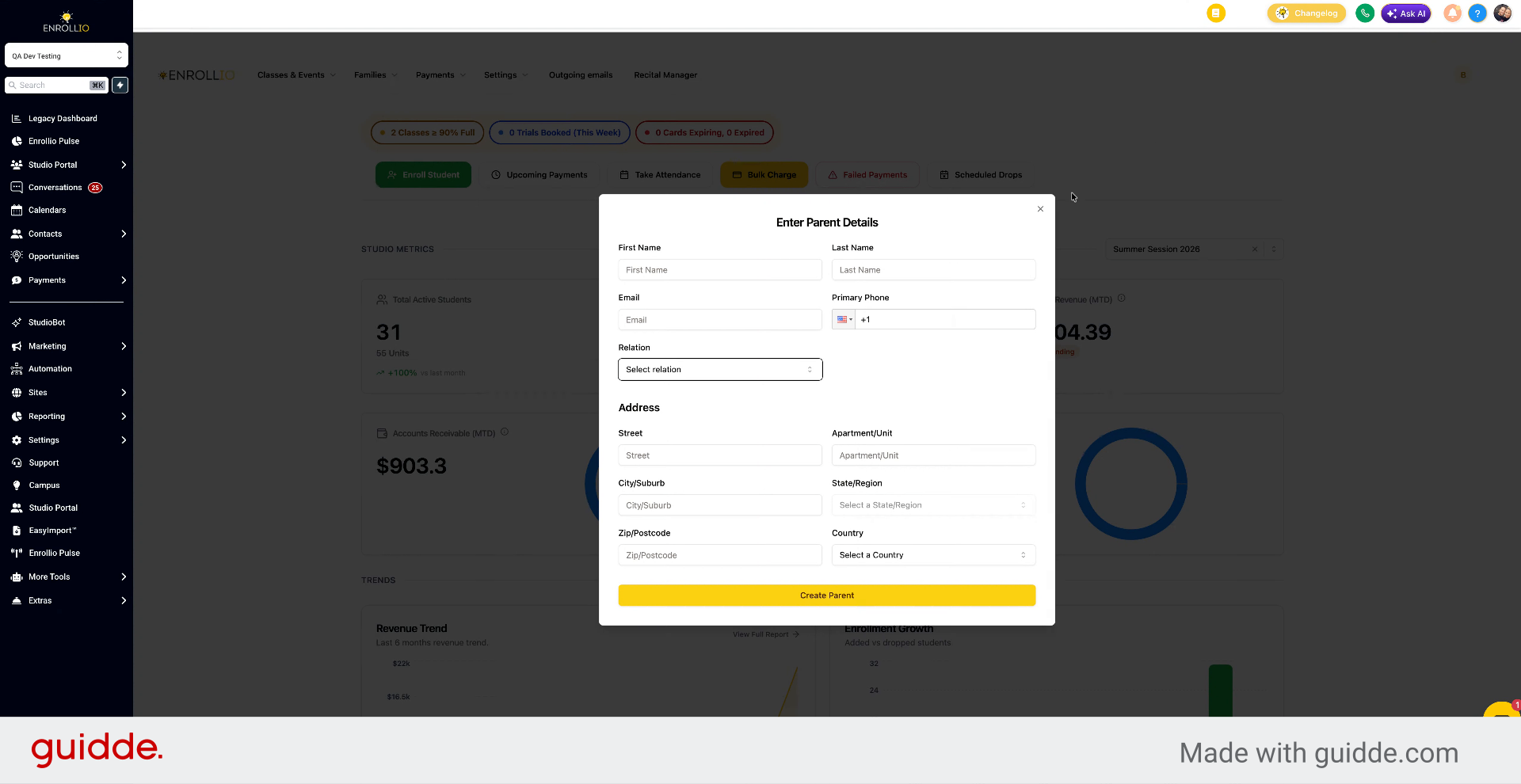The image size is (1521, 784).
Task: Open the Automation icon in sidebar
Action: [x=17, y=369]
